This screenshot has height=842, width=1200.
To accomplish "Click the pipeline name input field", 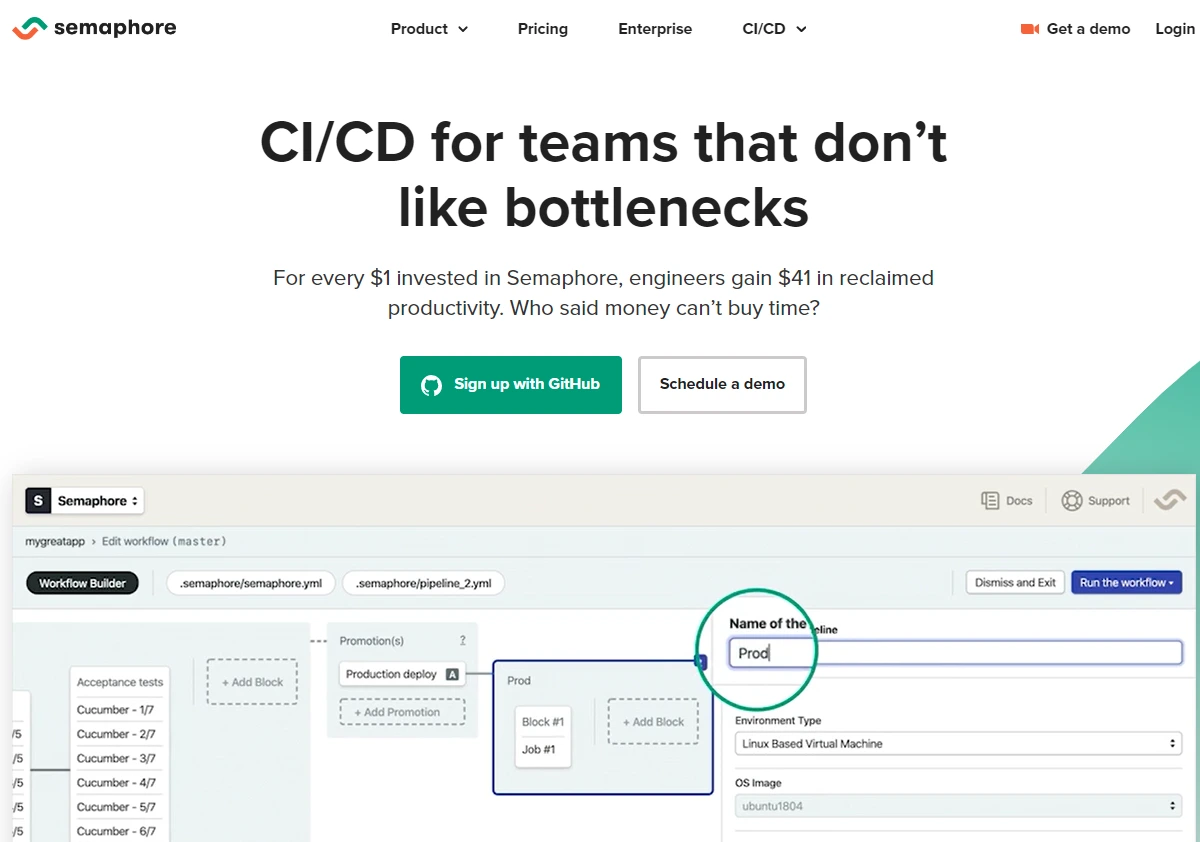I will pyautogui.click(x=955, y=653).
